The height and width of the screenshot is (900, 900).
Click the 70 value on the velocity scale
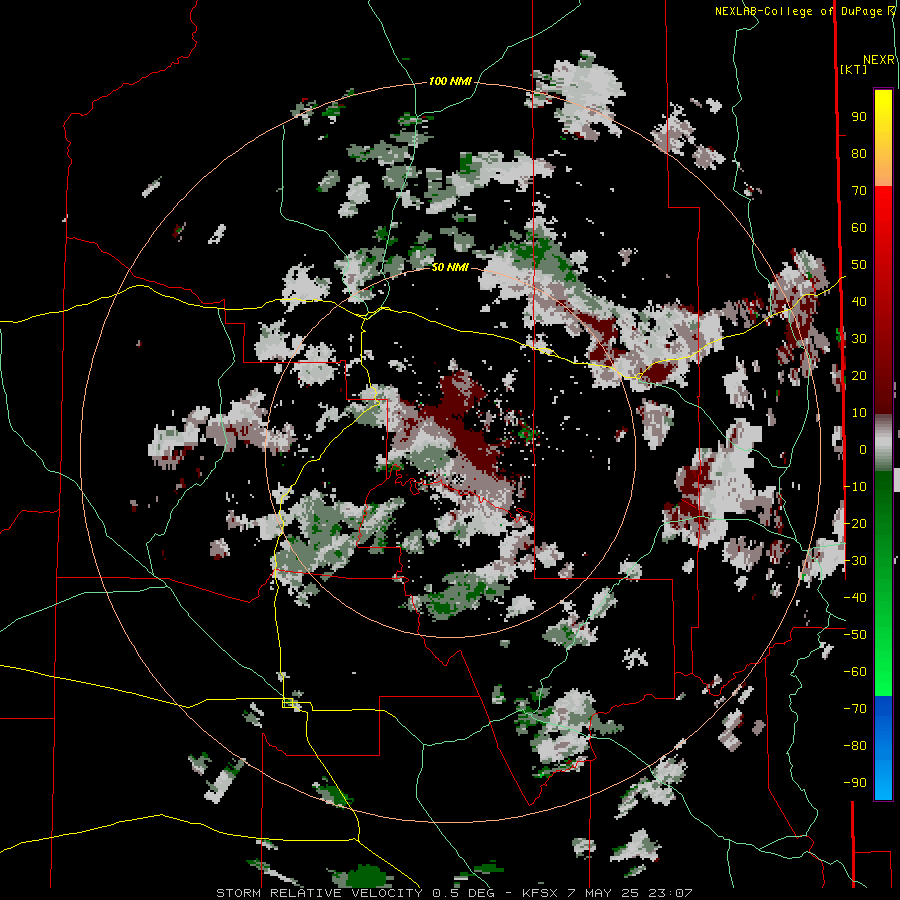859,191
